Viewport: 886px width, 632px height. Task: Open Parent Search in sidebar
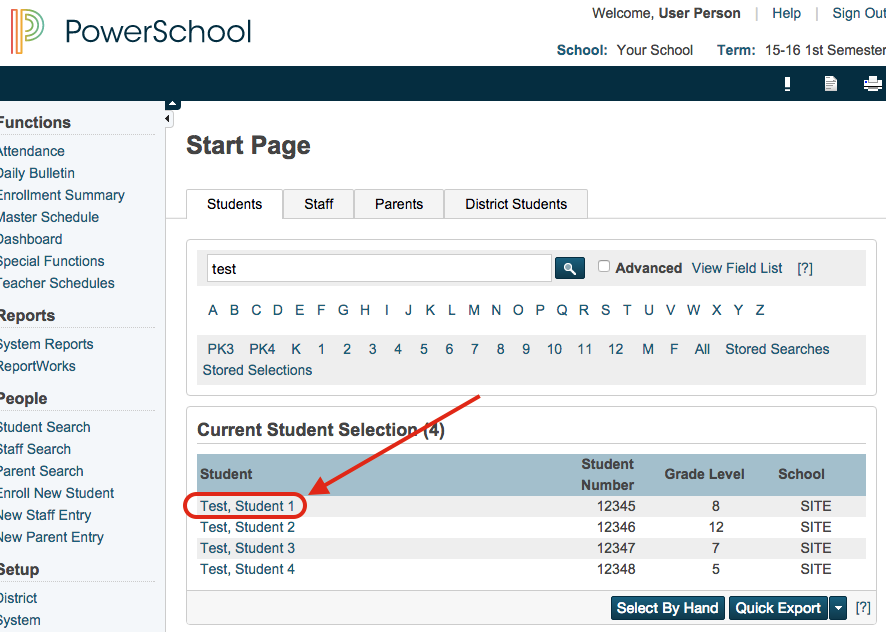pyautogui.click(x=41, y=471)
